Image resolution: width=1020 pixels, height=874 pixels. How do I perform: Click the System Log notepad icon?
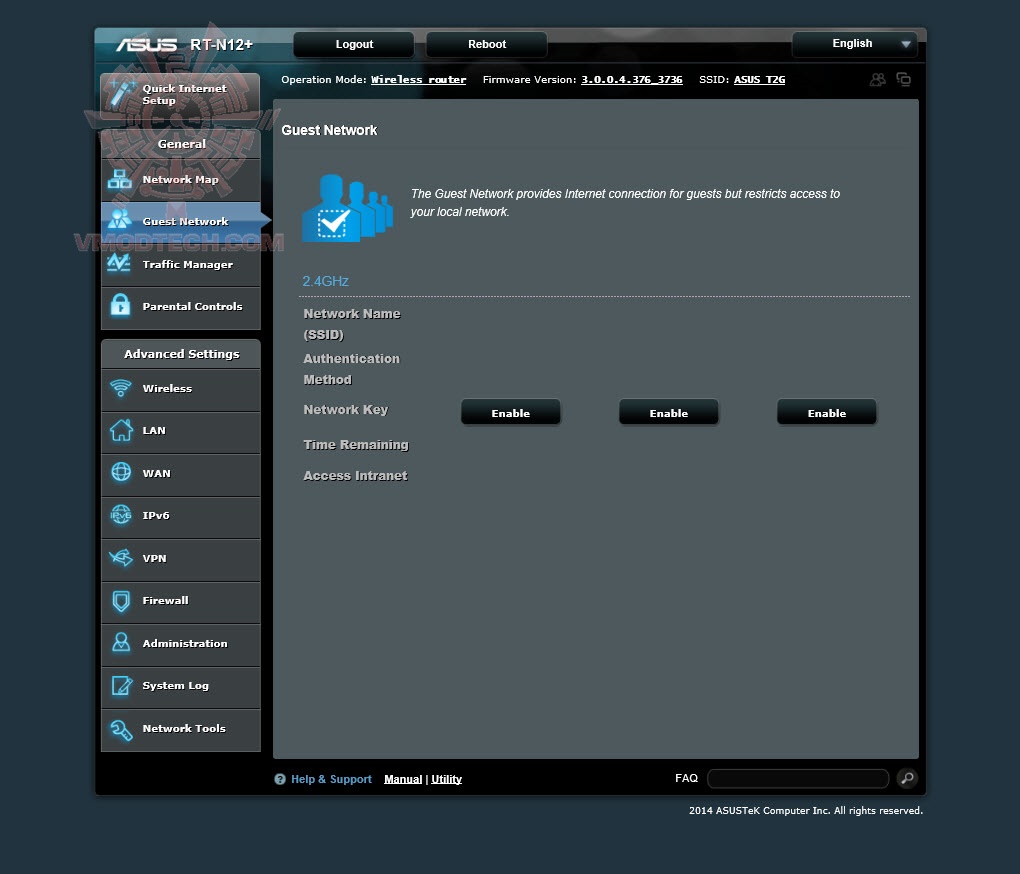coord(122,685)
